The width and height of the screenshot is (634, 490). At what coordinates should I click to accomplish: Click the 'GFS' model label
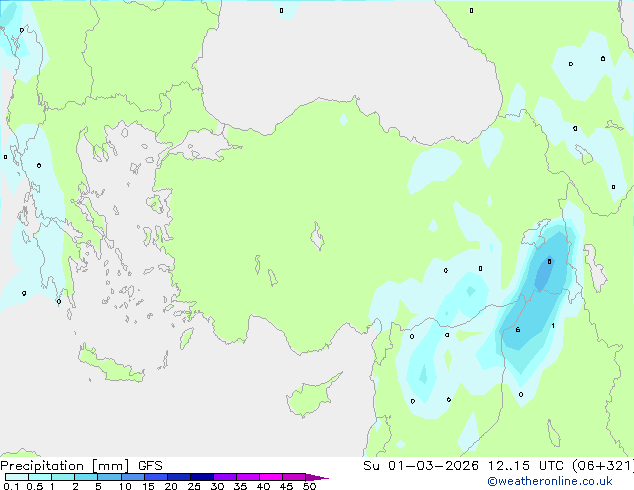[150, 466]
